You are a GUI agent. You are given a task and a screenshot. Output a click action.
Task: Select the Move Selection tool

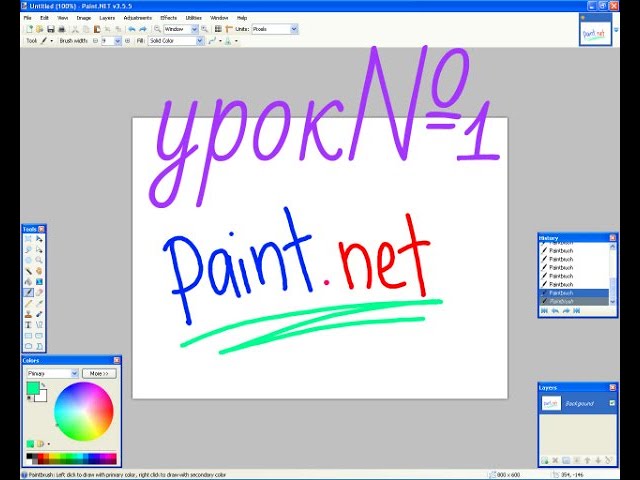coord(39,249)
